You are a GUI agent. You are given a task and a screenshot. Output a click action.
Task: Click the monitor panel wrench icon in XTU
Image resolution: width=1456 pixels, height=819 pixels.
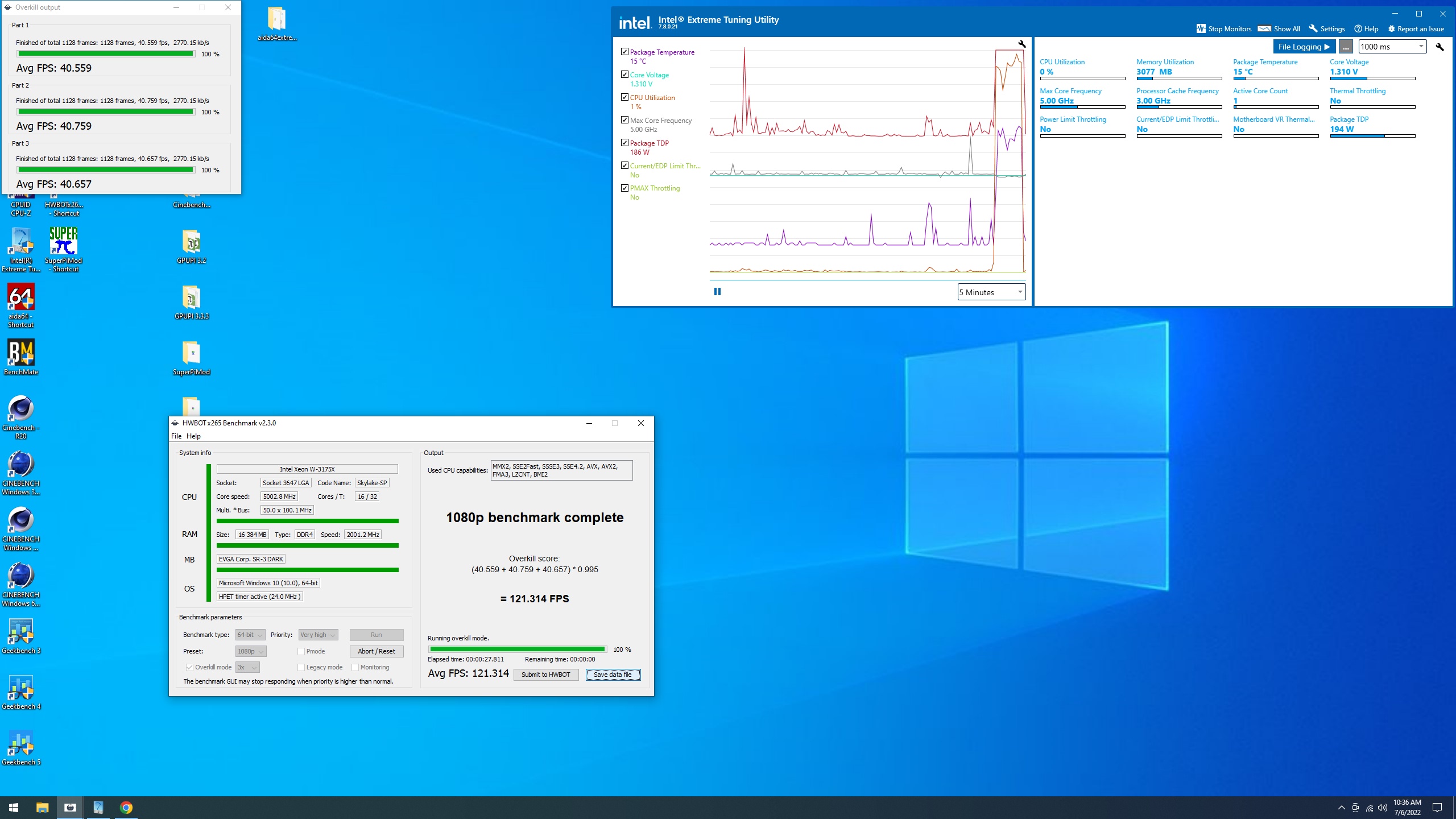[1440, 47]
